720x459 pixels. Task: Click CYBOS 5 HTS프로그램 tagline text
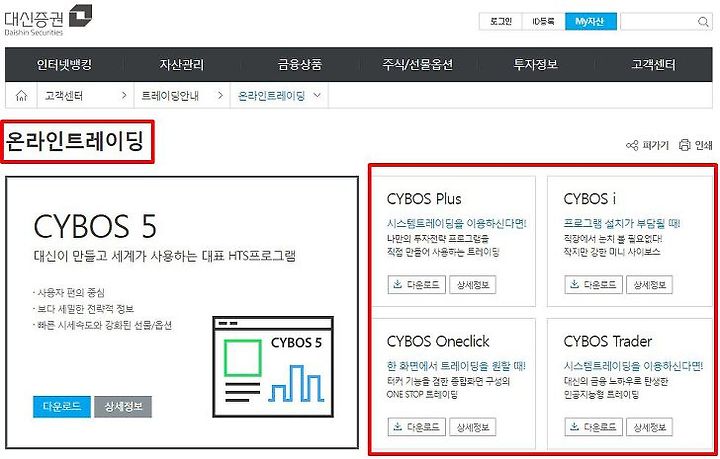[x=164, y=256]
